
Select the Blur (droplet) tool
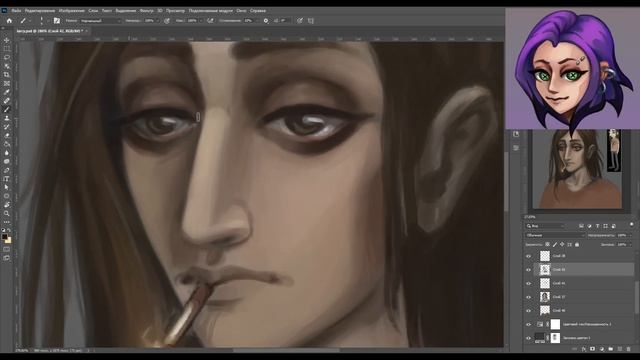(x=7, y=153)
